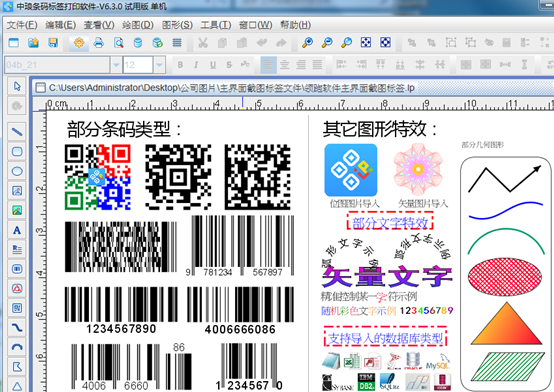Viewport: 554px width, 392px height.
Task: Open the 文件(F) menu
Action: 22,25
